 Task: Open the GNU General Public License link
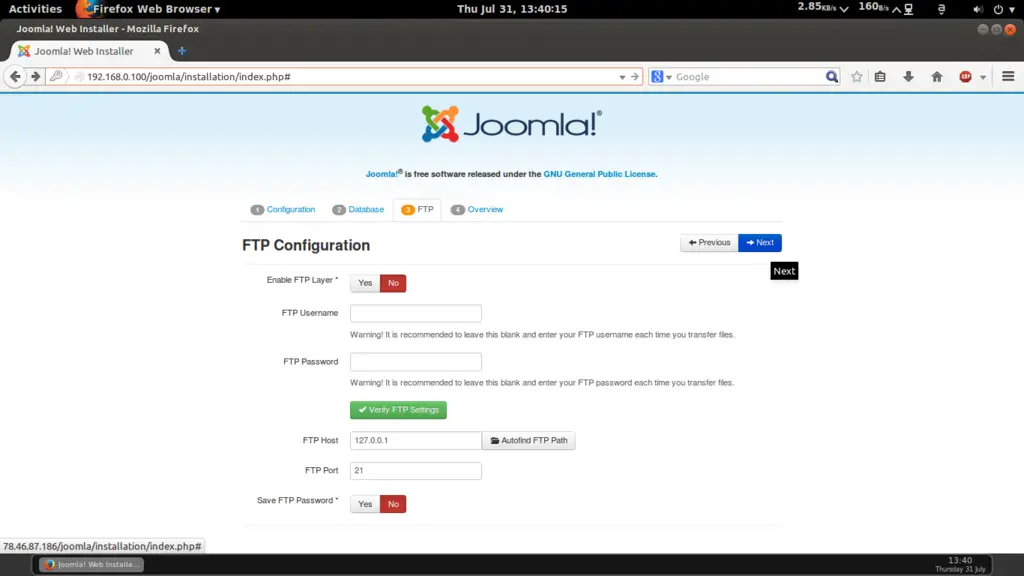(x=599, y=174)
